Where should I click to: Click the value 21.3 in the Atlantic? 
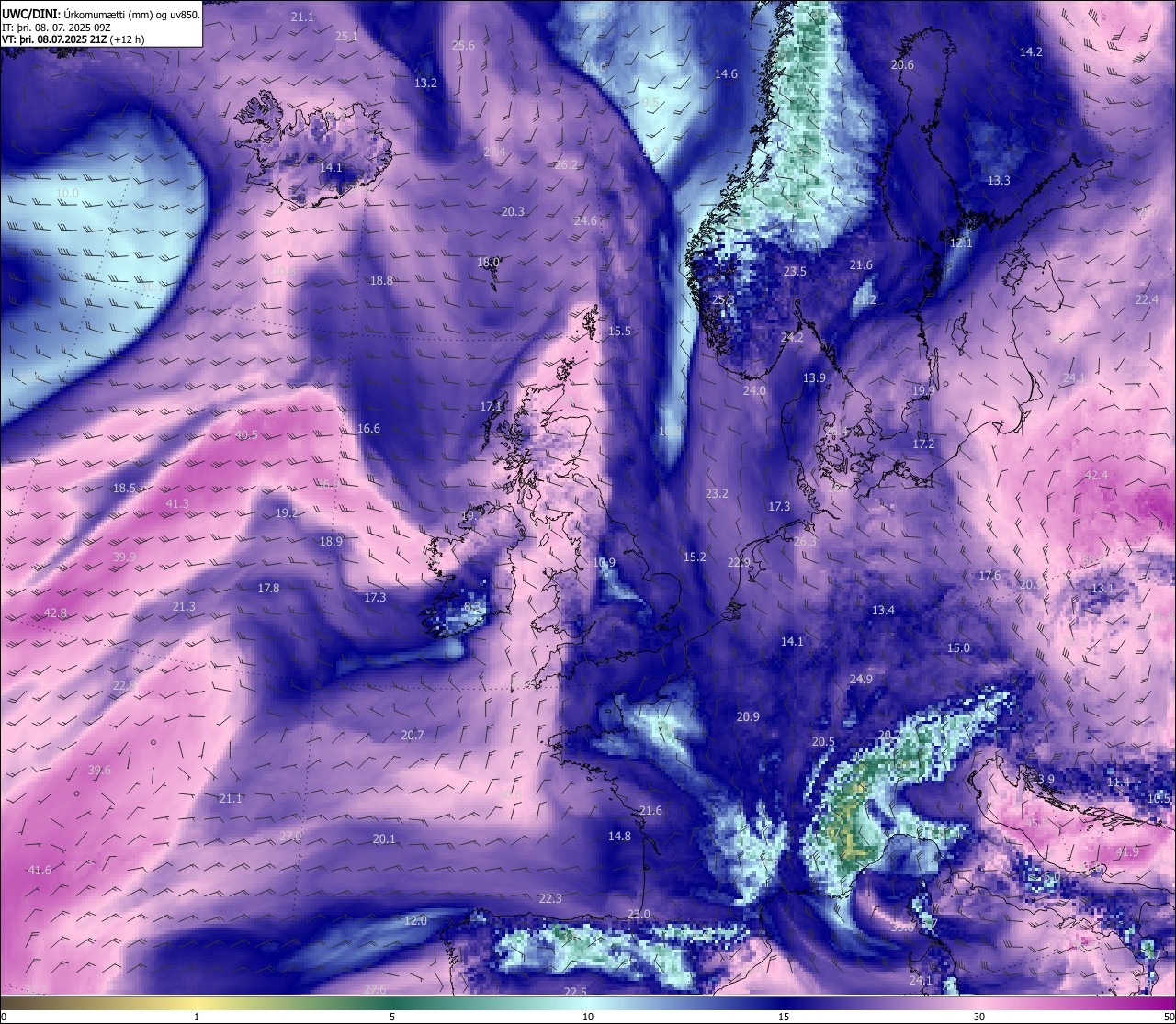(184, 606)
